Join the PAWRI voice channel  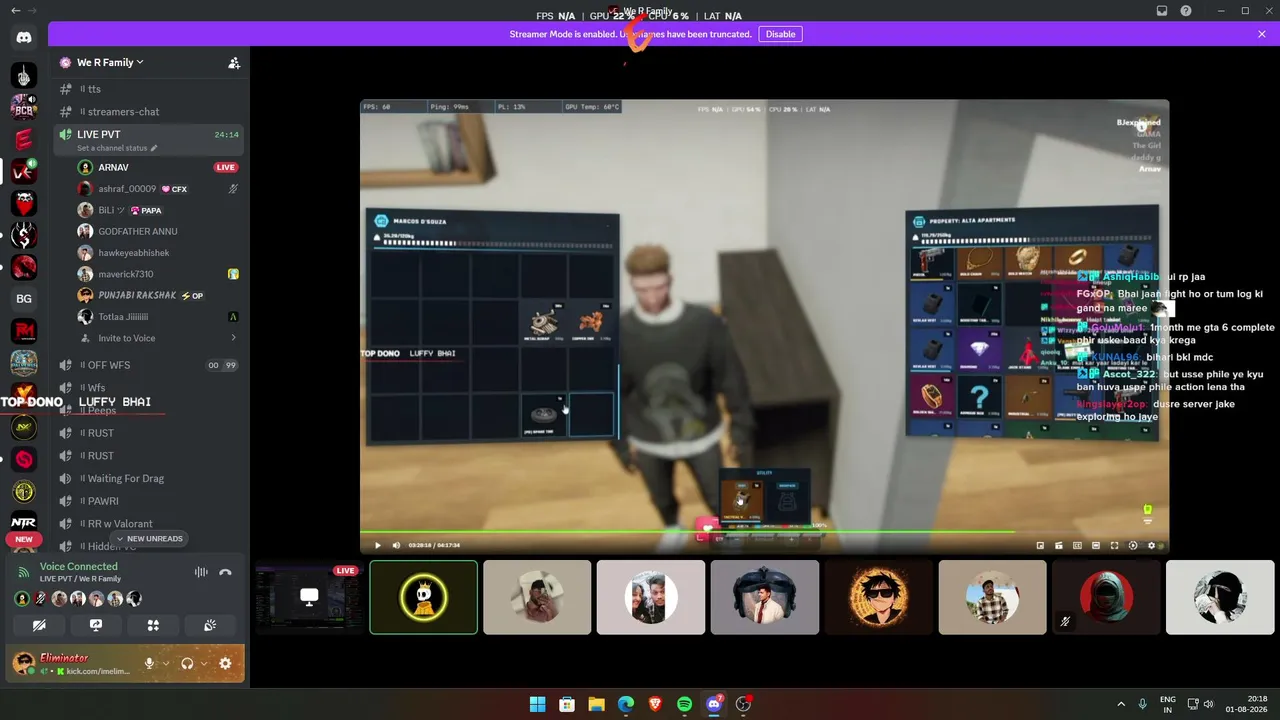(150, 501)
